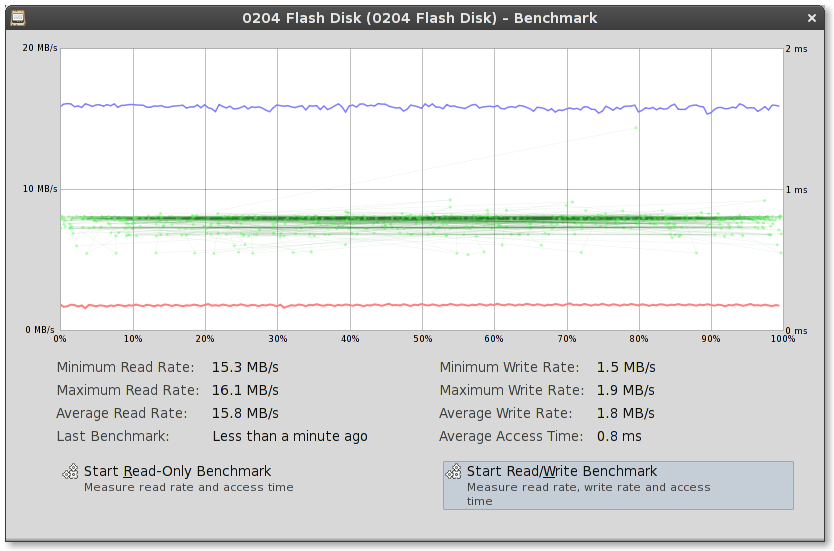Click the gears icon beside Start Read/Write Benchmark

click(453, 471)
